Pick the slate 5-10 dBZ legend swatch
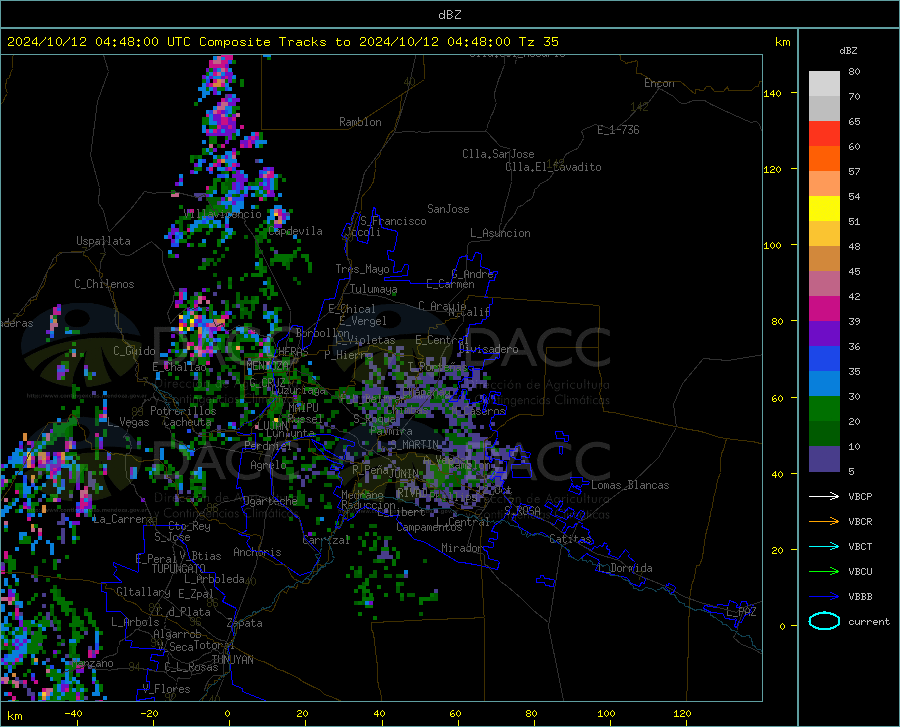 pos(824,459)
